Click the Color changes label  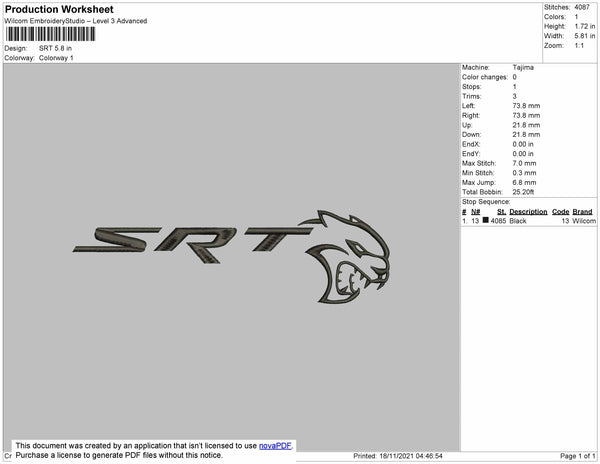tap(485, 77)
